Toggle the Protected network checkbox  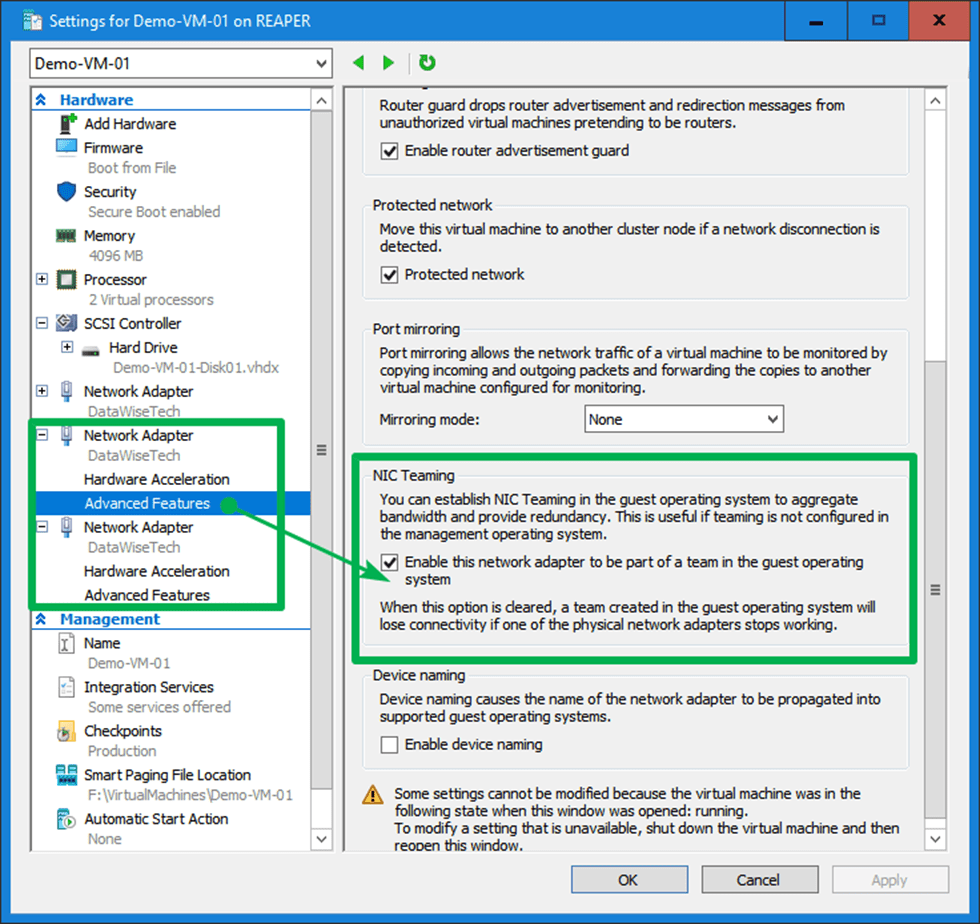(x=389, y=275)
